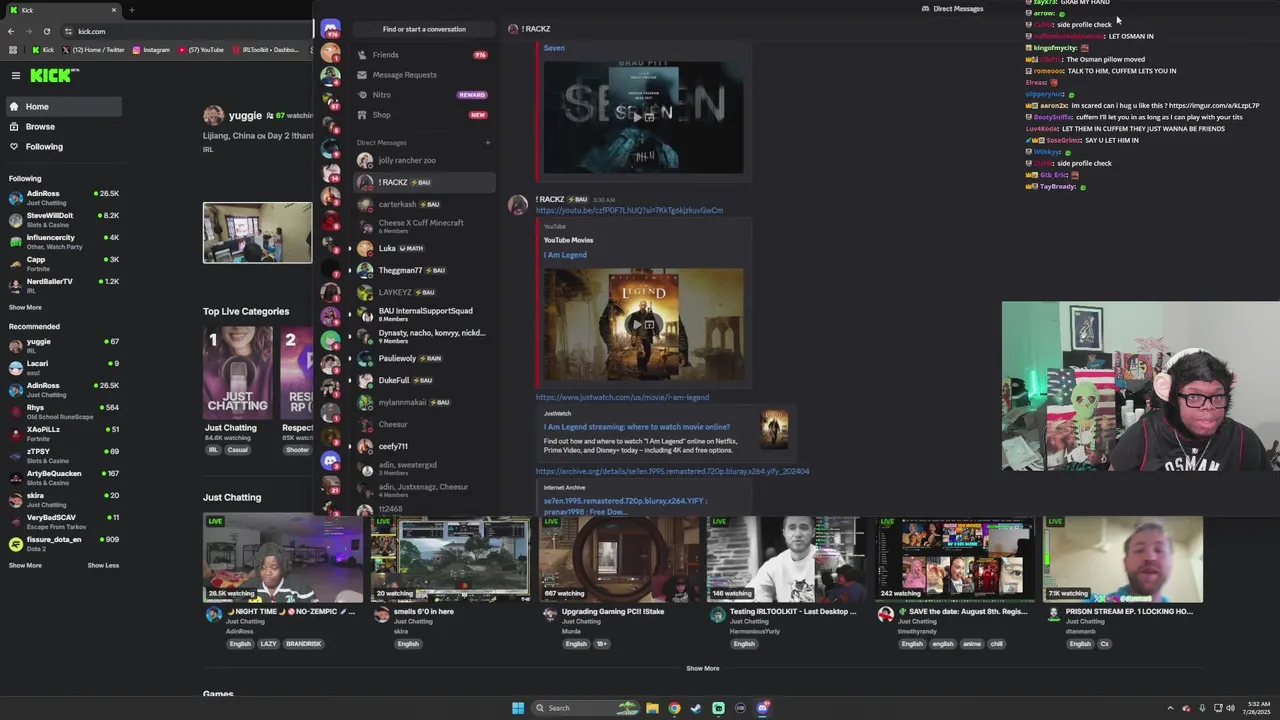Image resolution: width=1280 pixels, height=720 pixels.
Task: Go back in the browser
Action: pos(11,31)
